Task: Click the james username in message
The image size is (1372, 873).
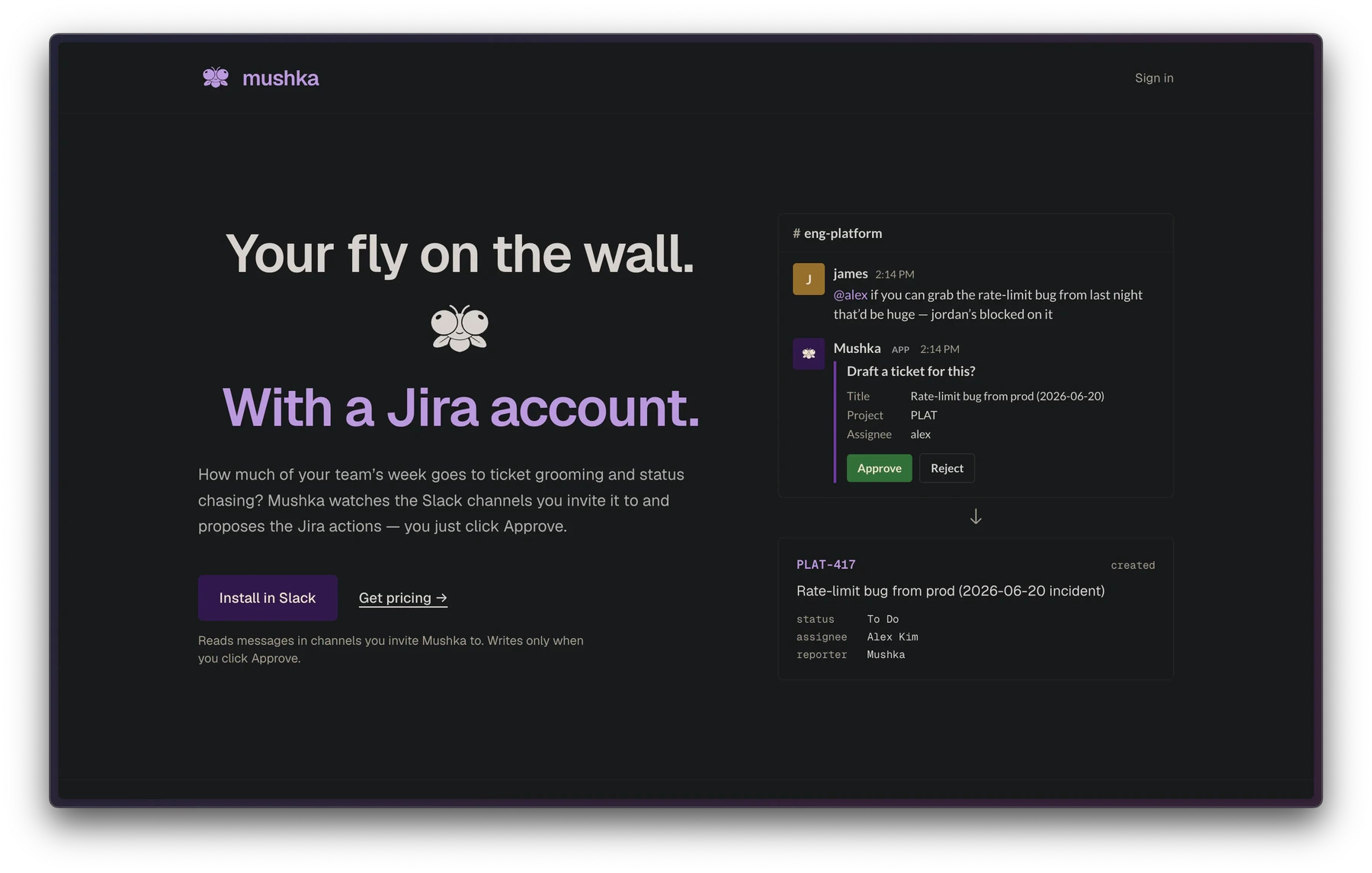Action: coord(851,274)
